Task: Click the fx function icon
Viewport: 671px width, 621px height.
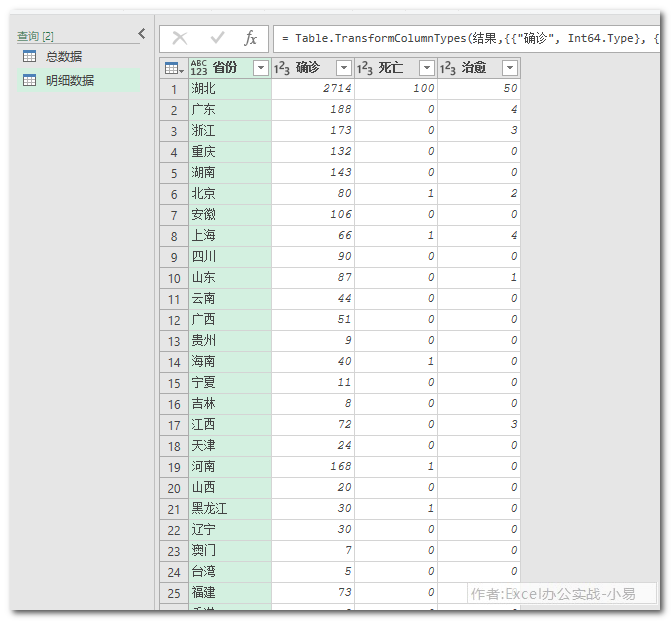Action: (250, 38)
